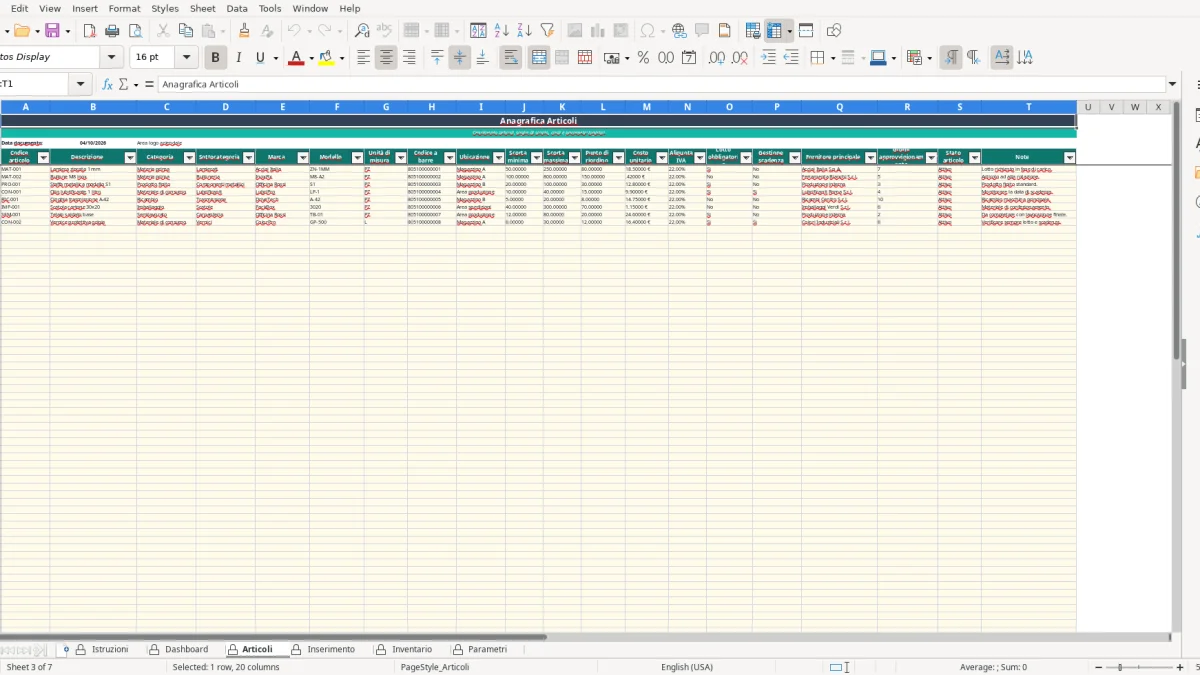Apply the blue background color button
Image resolution: width=1200 pixels, height=675 pixels.
(877, 58)
